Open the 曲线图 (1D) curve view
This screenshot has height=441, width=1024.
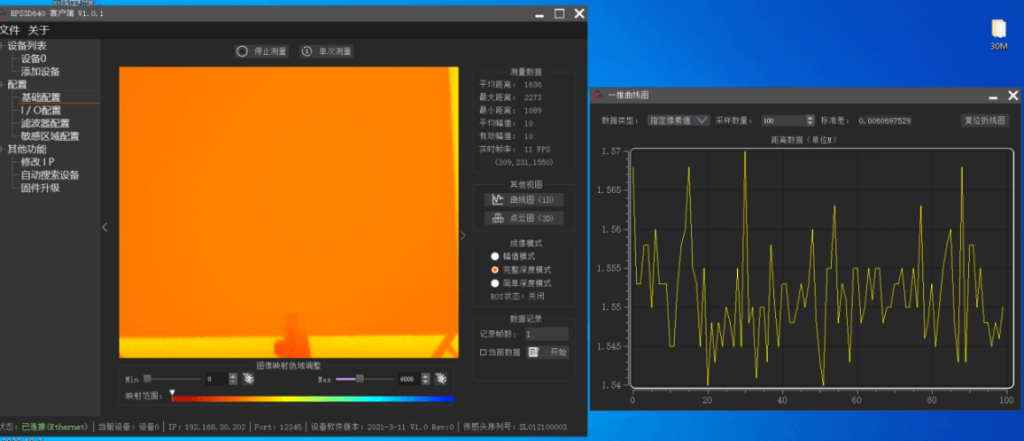pyautogui.click(x=523, y=200)
